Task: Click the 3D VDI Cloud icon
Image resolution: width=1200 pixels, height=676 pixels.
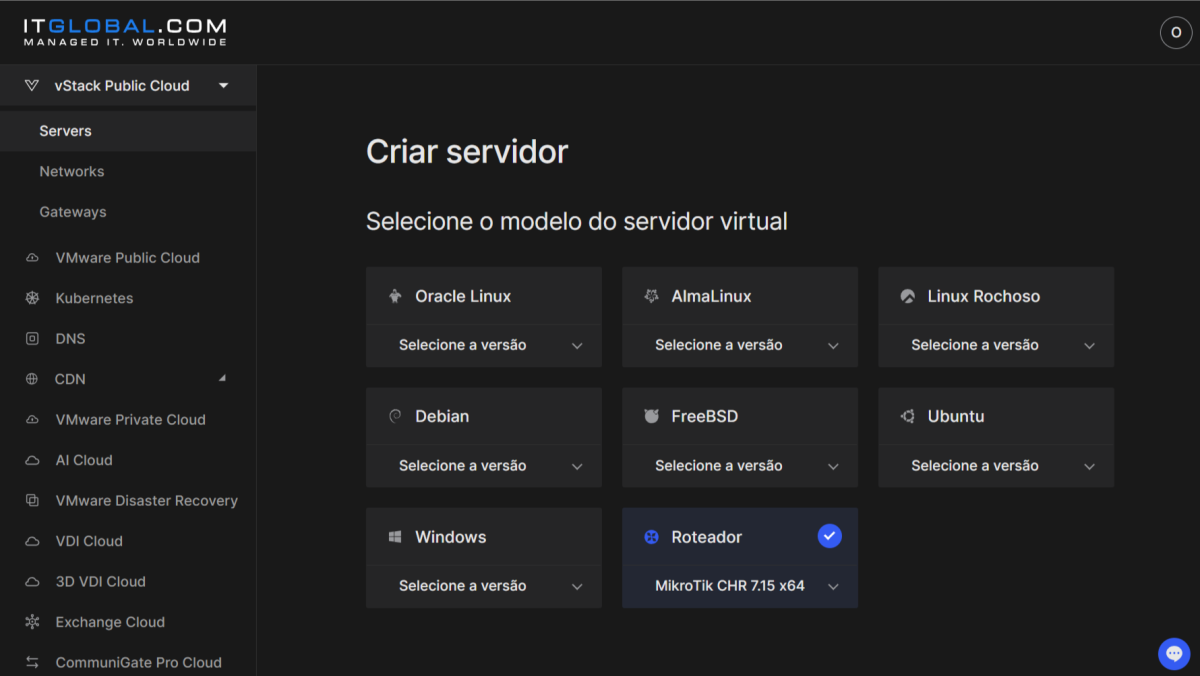Action: coord(32,582)
